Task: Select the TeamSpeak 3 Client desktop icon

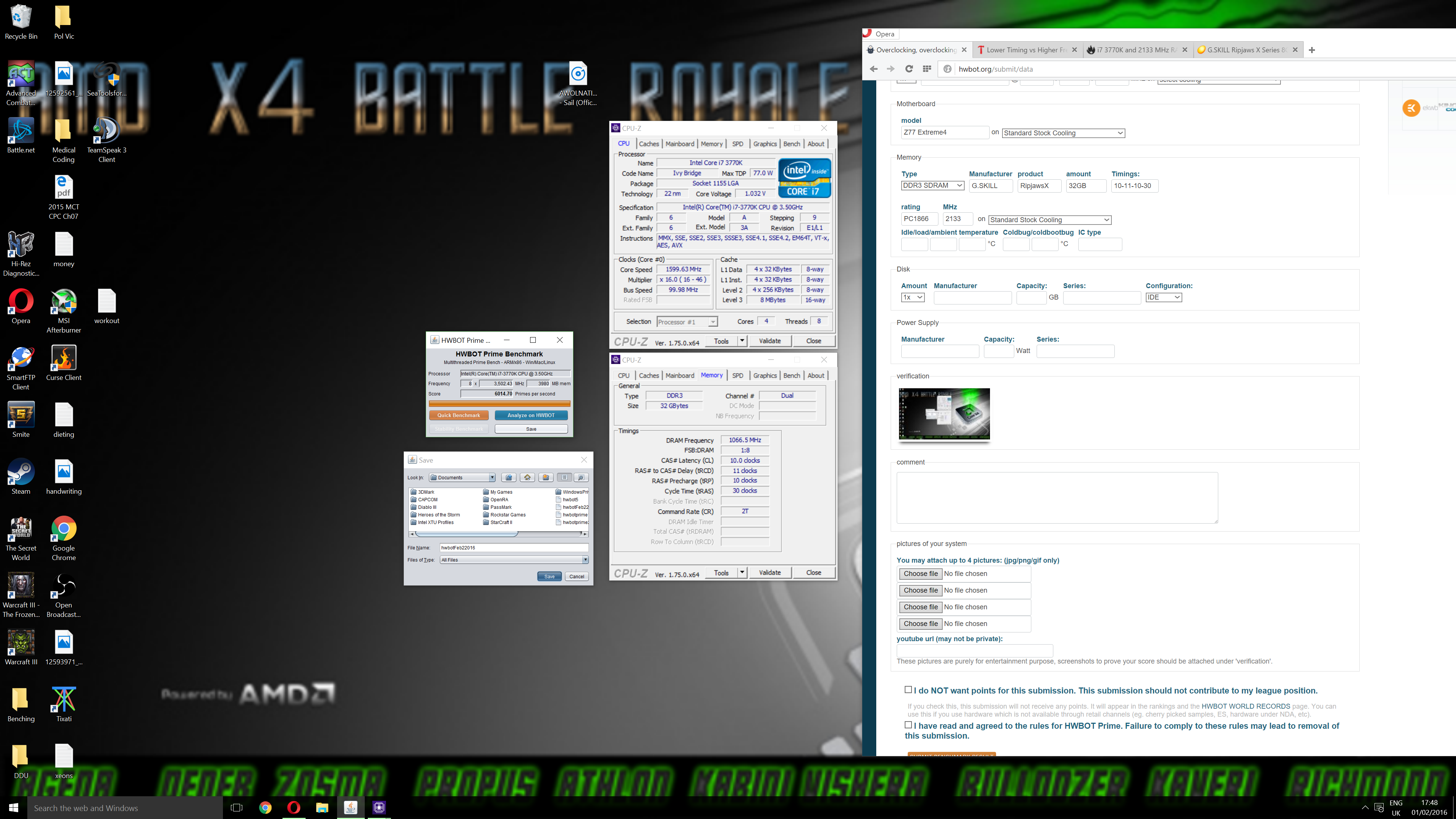Action: point(106,140)
